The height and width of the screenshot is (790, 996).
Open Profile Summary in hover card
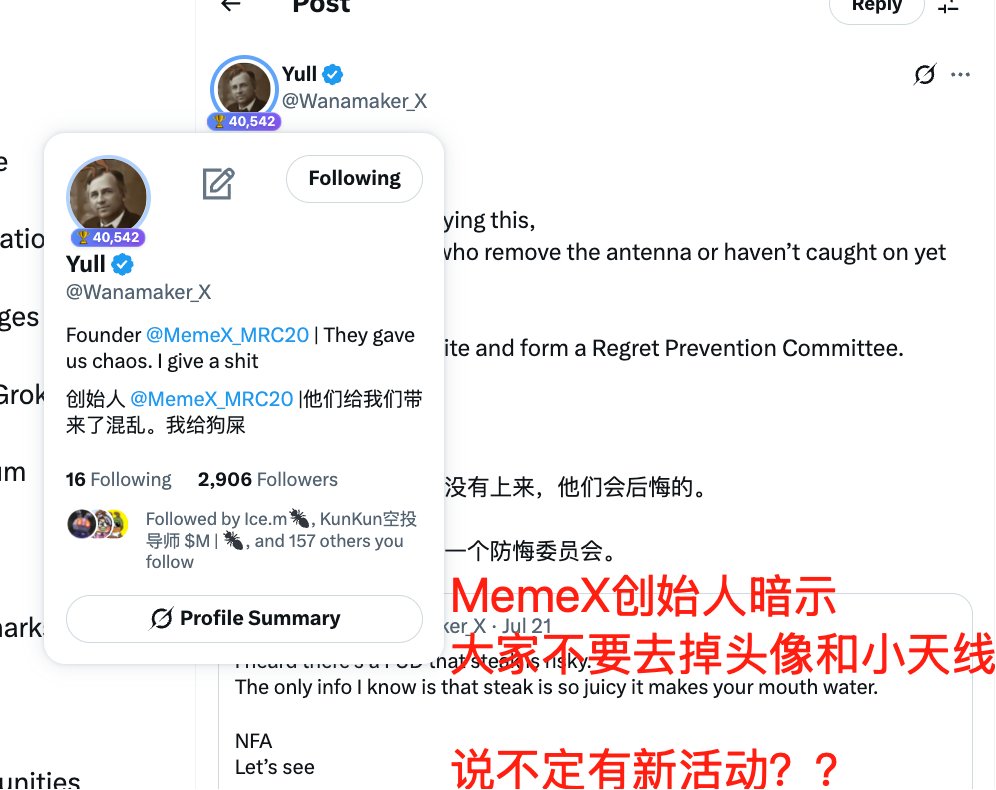click(x=245, y=619)
